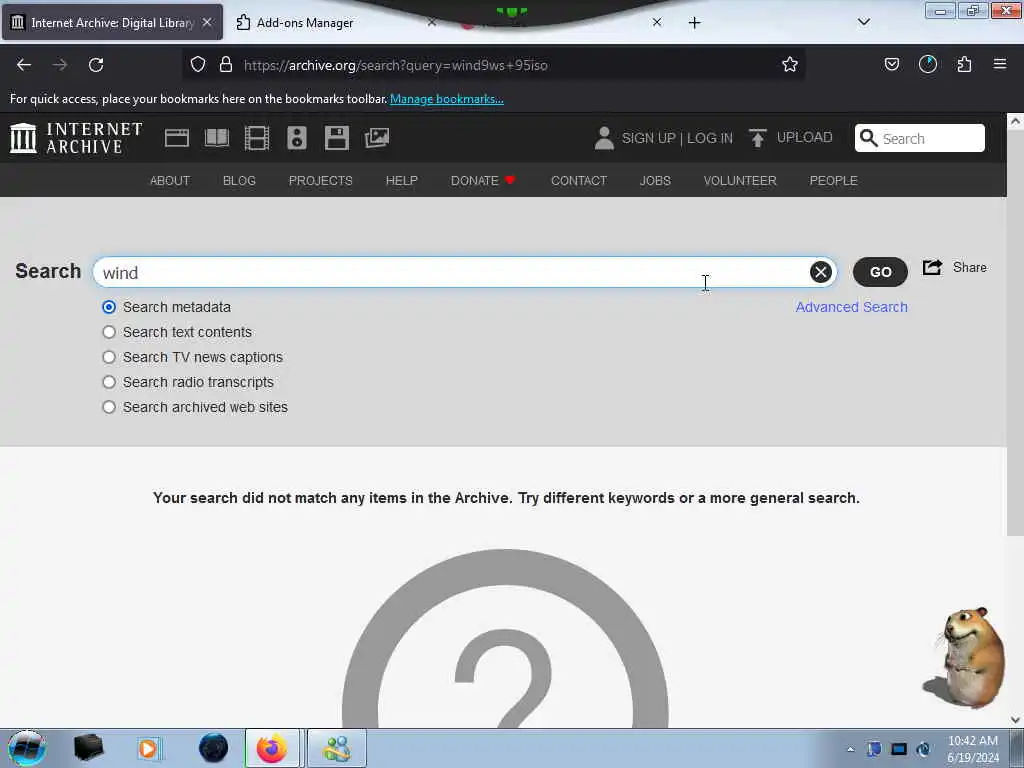Open the Texts book icon
Viewport: 1024px width, 768px height.
coord(217,138)
